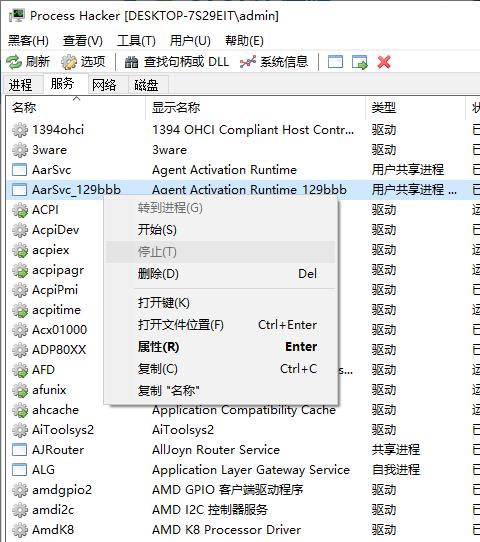Open the View (查看) menu
The width and height of the screenshot is (480, 542).
[83, 41]
